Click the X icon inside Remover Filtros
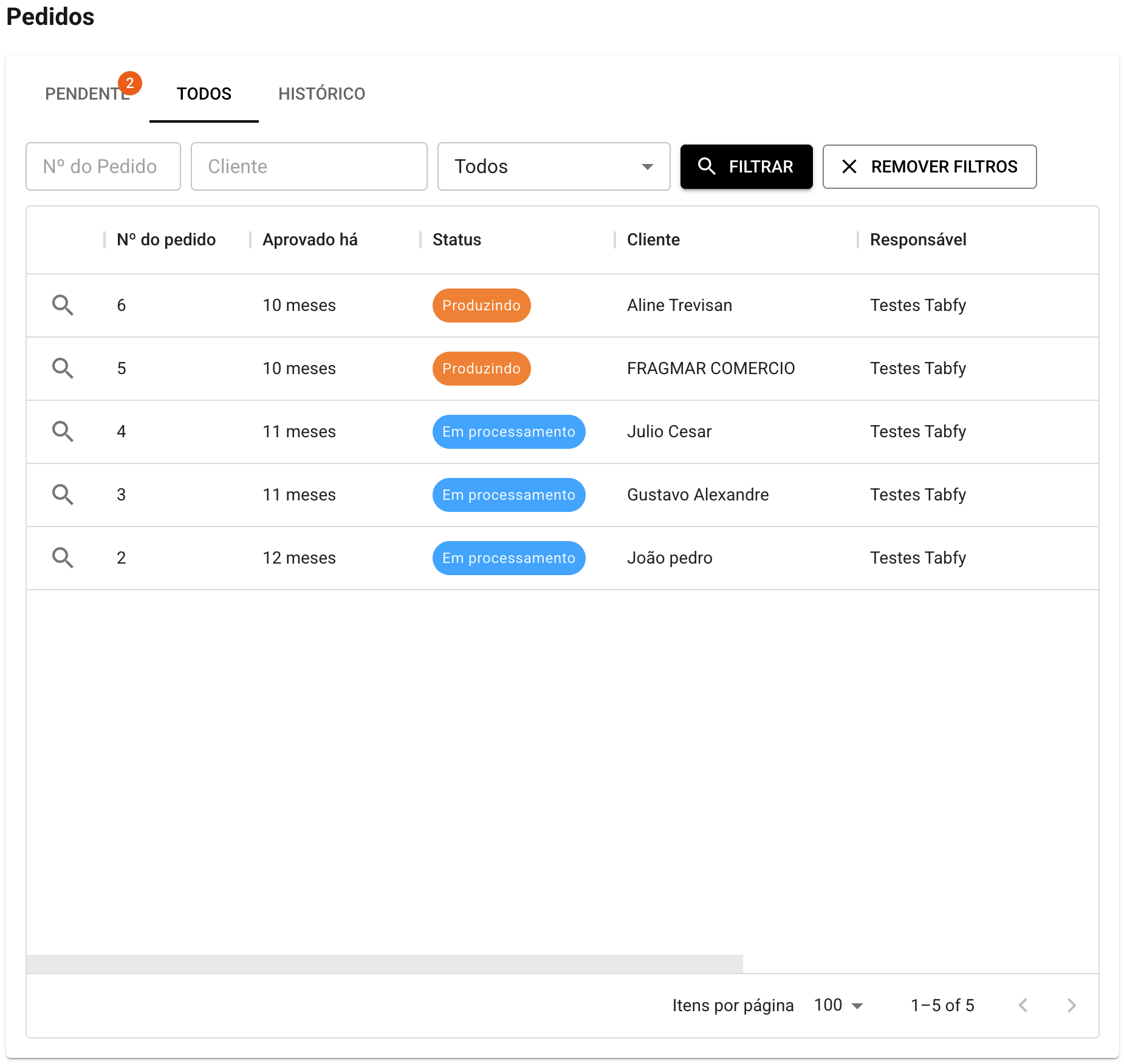Screen dimensions: 1124x1064 pyautogui.click(x=849, y=166)
